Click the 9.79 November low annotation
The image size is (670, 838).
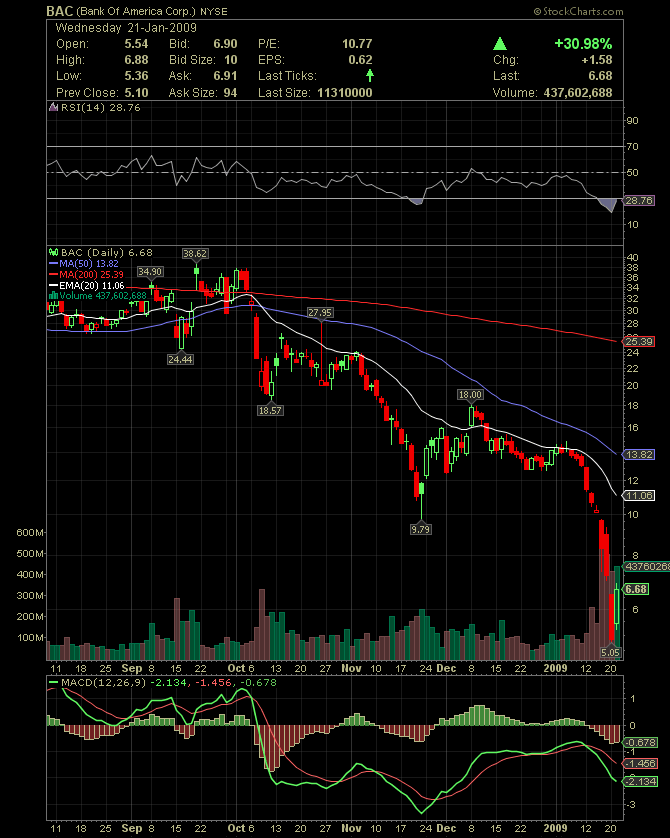420,529
